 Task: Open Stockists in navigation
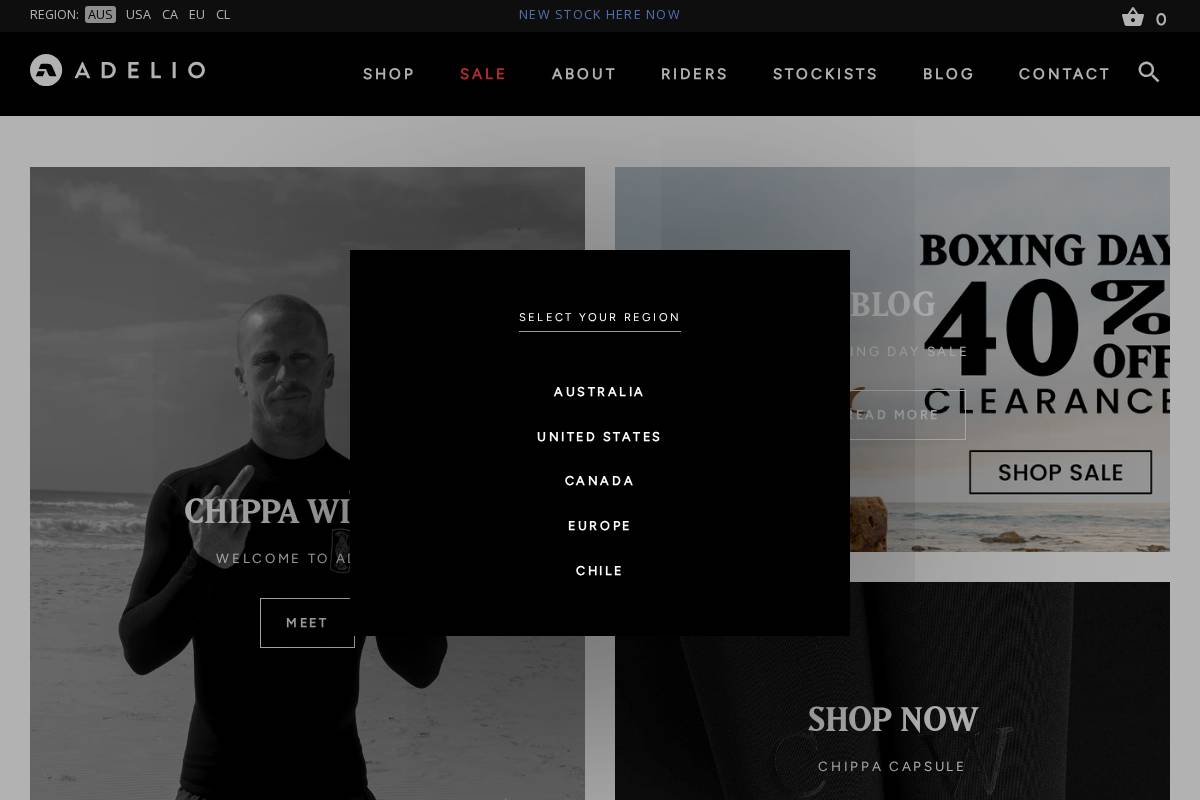pos(825,74)
